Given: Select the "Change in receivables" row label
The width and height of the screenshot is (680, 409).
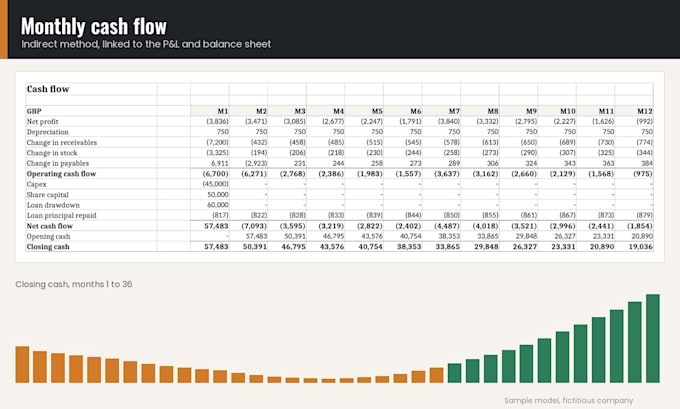Looking at the screenshot, I should (62, 142).
